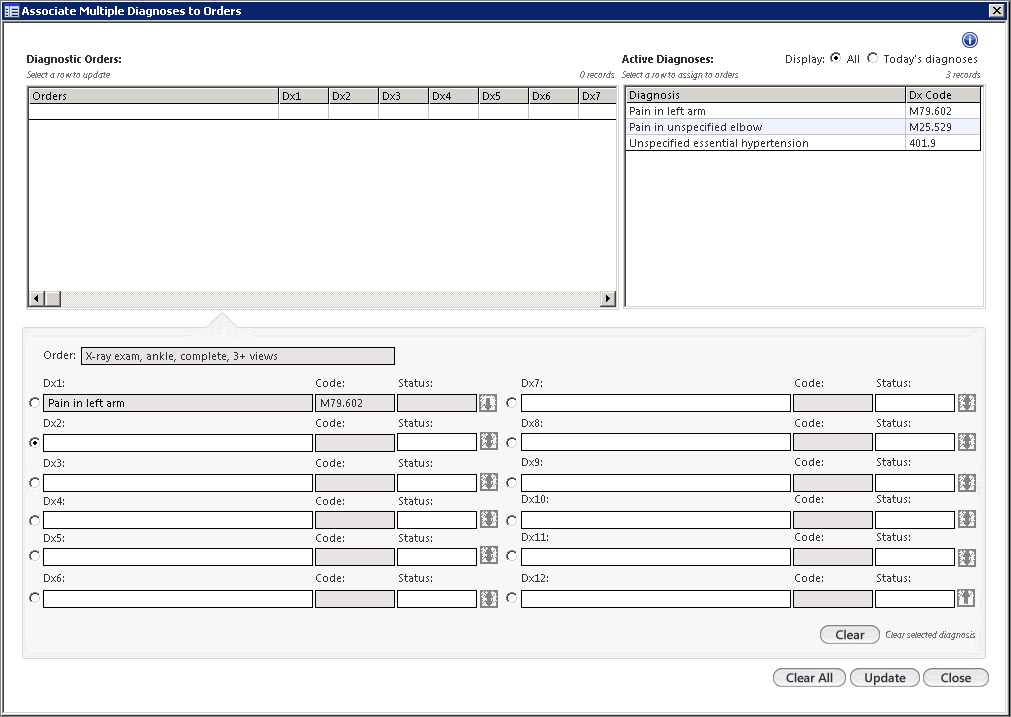Click the Order field with X-ray exam

(238, 356)
